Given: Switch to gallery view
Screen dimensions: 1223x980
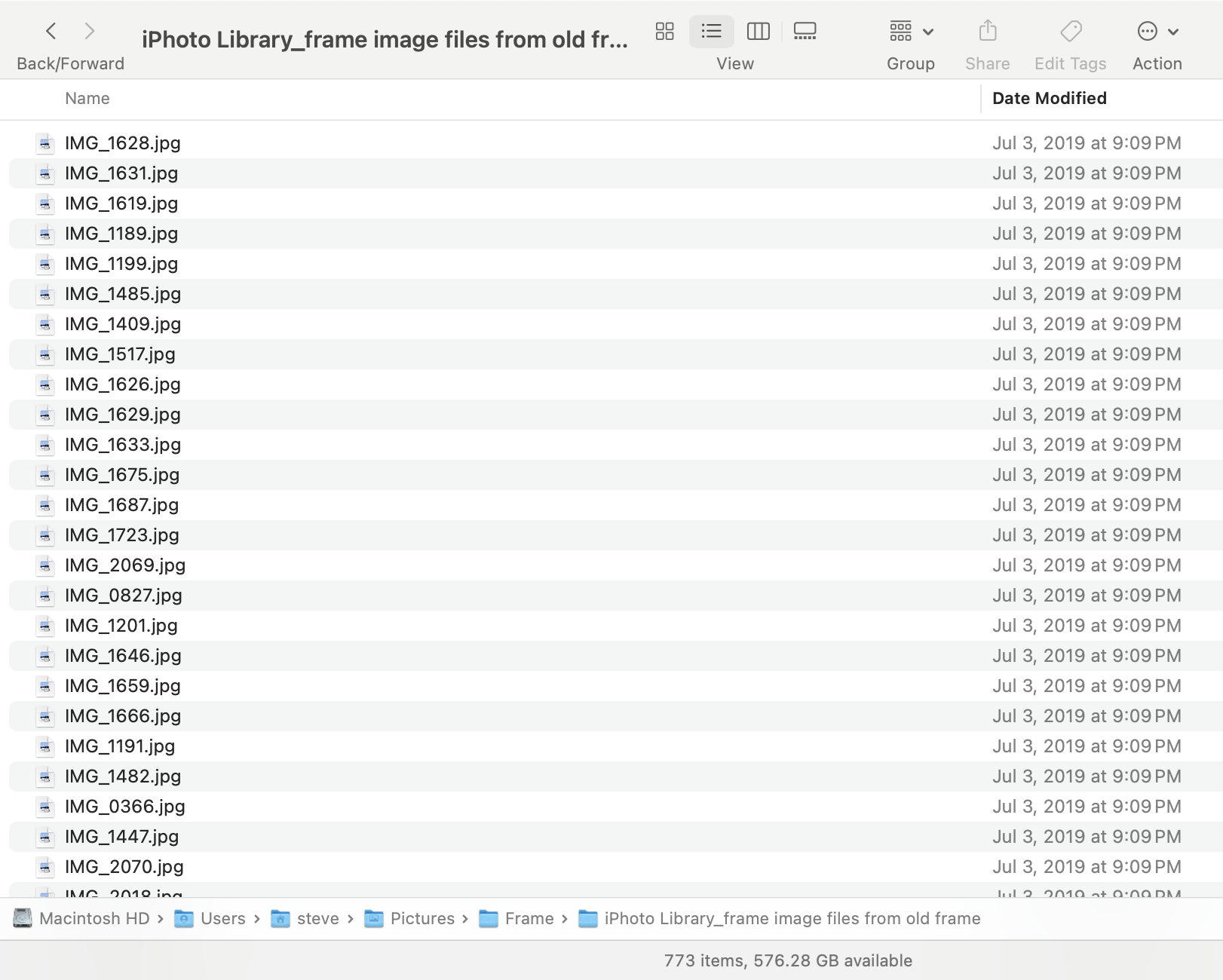Looking at the screenshot, I should click(805, 31).
